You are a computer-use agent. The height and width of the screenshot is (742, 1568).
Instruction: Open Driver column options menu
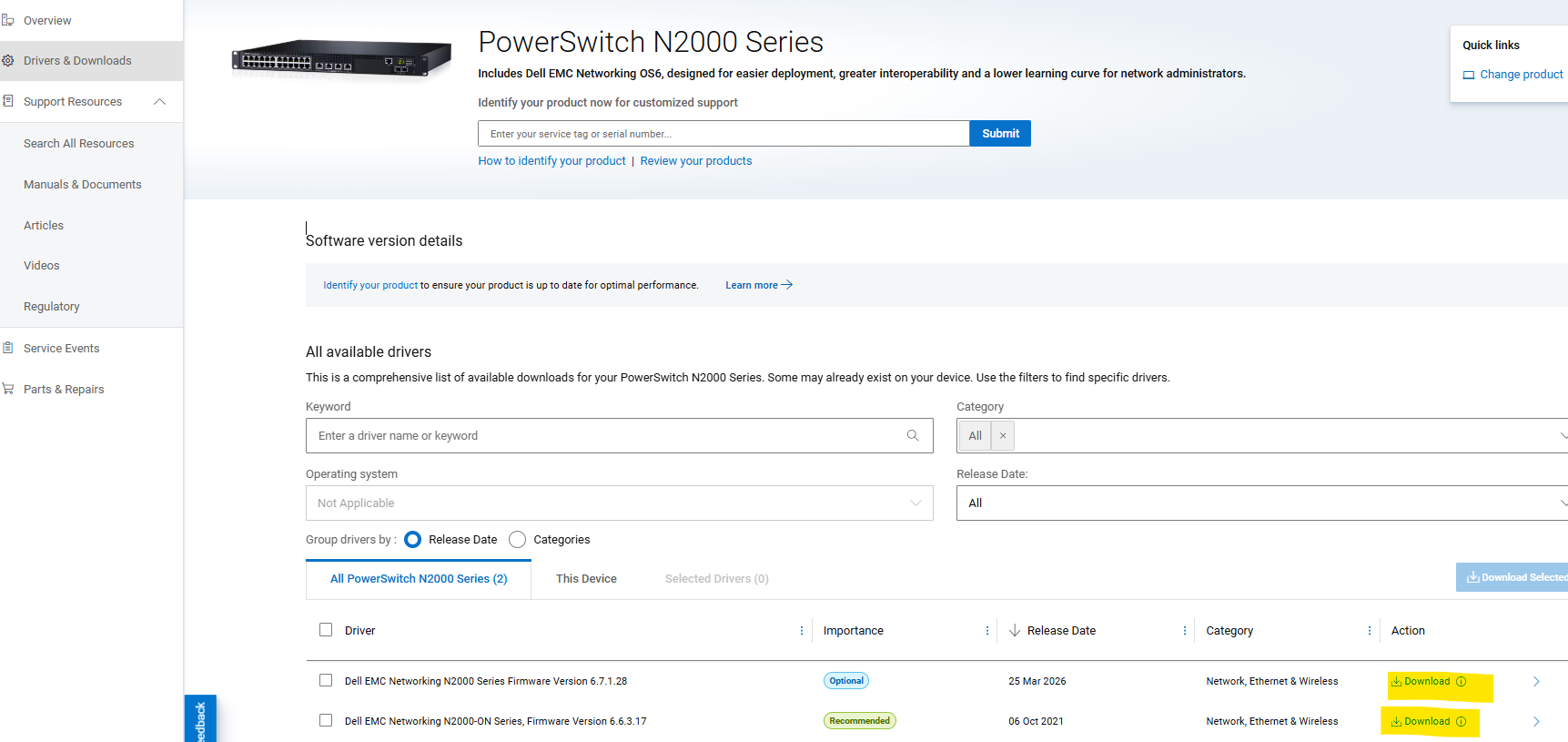pyautogui.click(x=802, y=631)
